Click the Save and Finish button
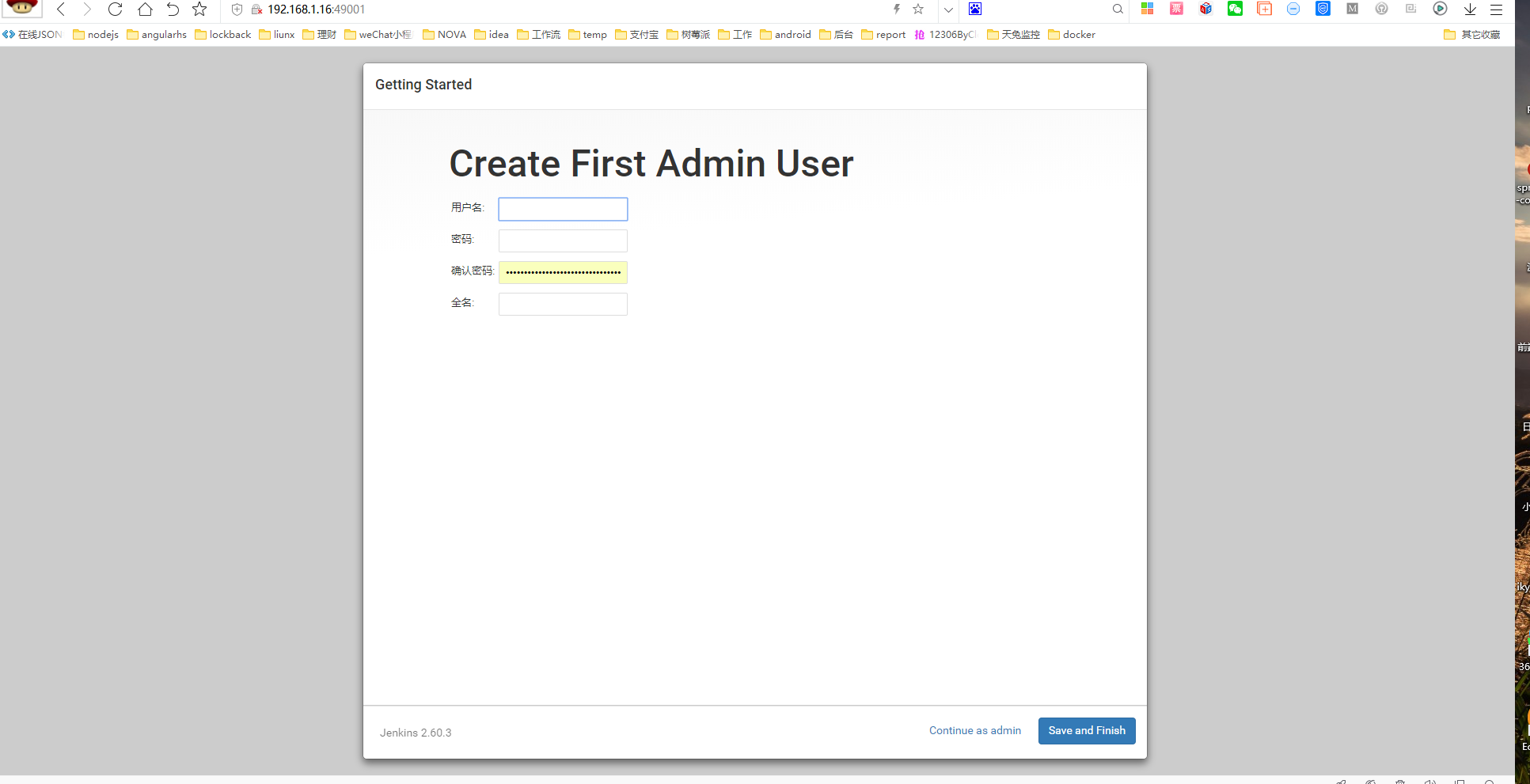 [x=1086, y=731]
